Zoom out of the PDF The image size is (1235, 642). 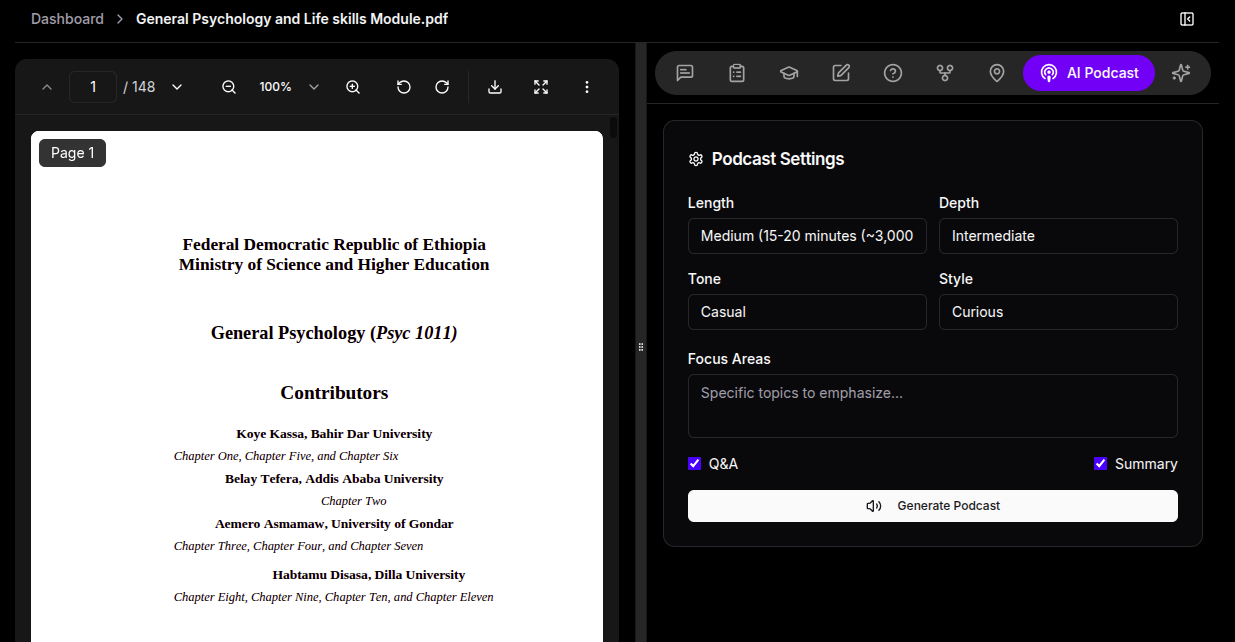click(229, 87)
